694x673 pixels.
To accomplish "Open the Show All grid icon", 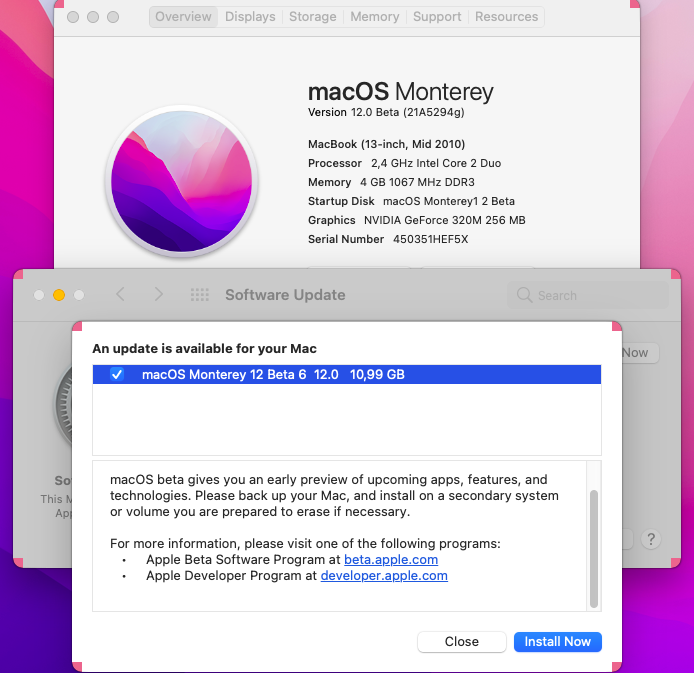I will 200,295.
